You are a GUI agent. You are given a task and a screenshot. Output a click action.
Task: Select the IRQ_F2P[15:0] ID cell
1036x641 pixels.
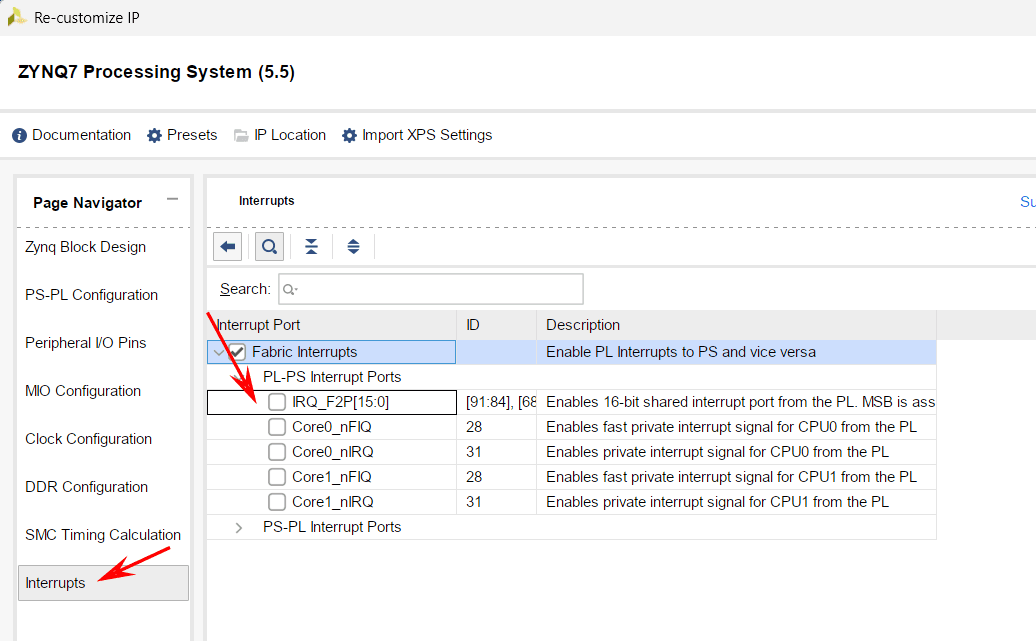(x=497, y=402)
